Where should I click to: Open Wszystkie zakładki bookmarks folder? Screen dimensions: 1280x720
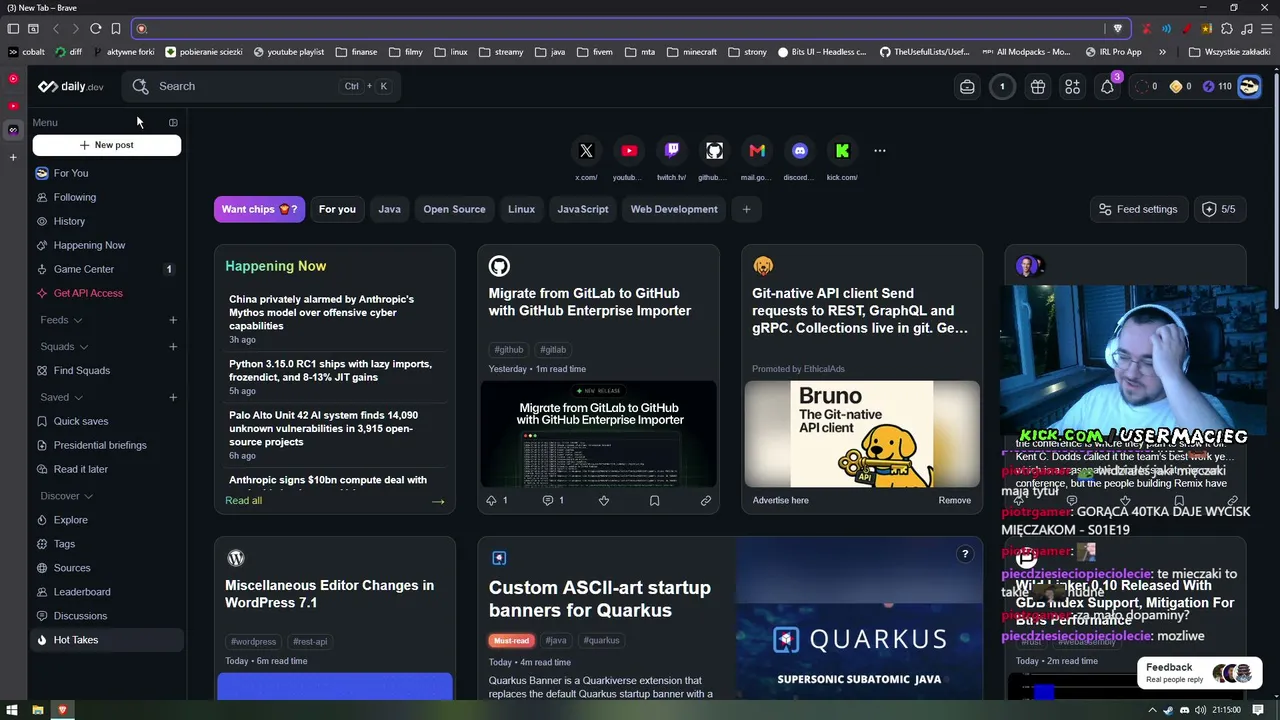coord(1230,52)
